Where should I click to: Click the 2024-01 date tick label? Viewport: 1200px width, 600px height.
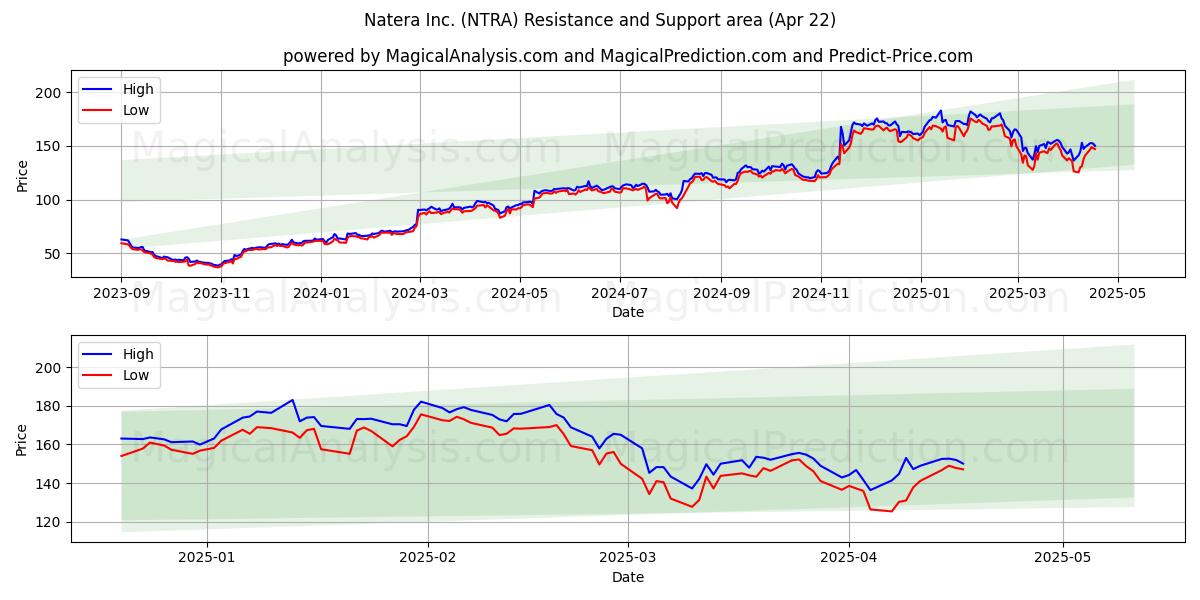(x=321, y=295)
